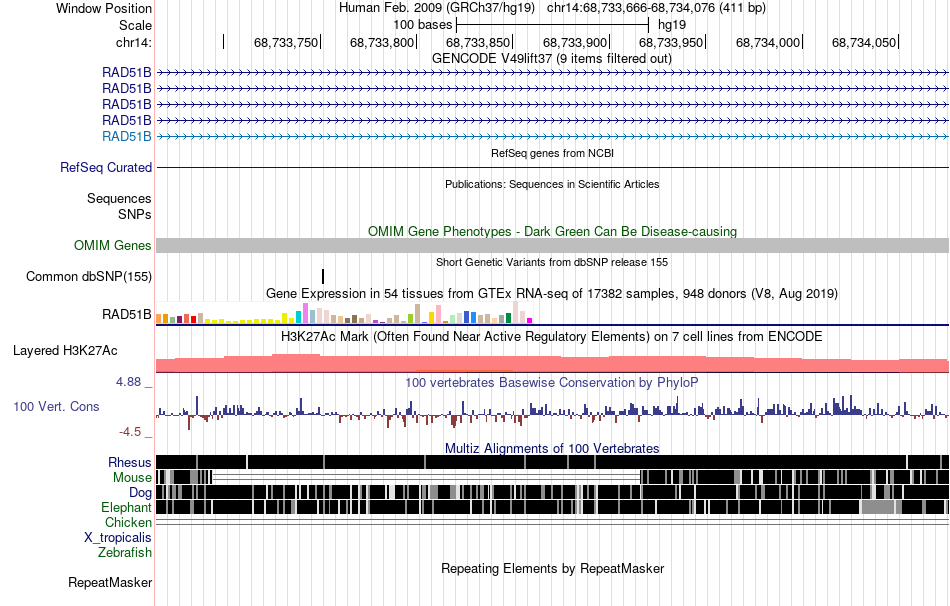Viewport: 950px width, 606px height.
Task: Open the GENCODE V49lift37 track title
Action: pyautogui.click(x=551, y=59)
